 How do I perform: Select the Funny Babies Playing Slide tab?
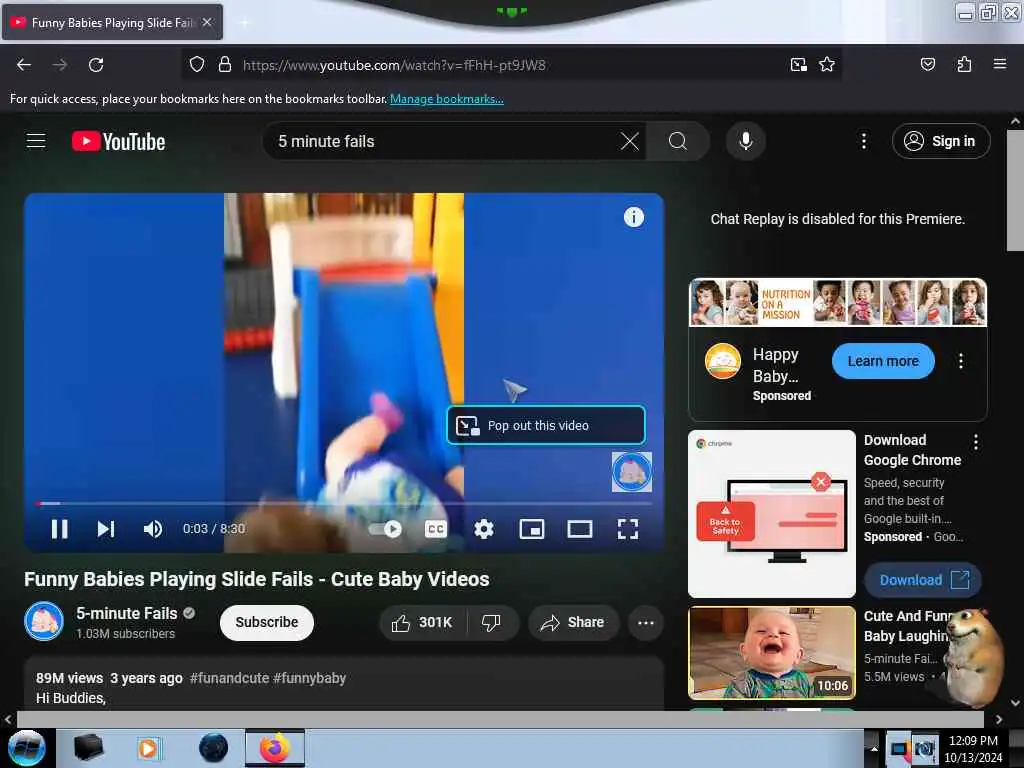click(x=112, y=22)
